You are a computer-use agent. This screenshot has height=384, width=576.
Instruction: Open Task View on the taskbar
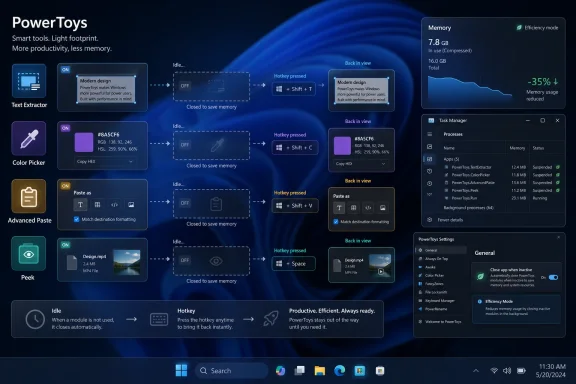click(x=300, y=371)
